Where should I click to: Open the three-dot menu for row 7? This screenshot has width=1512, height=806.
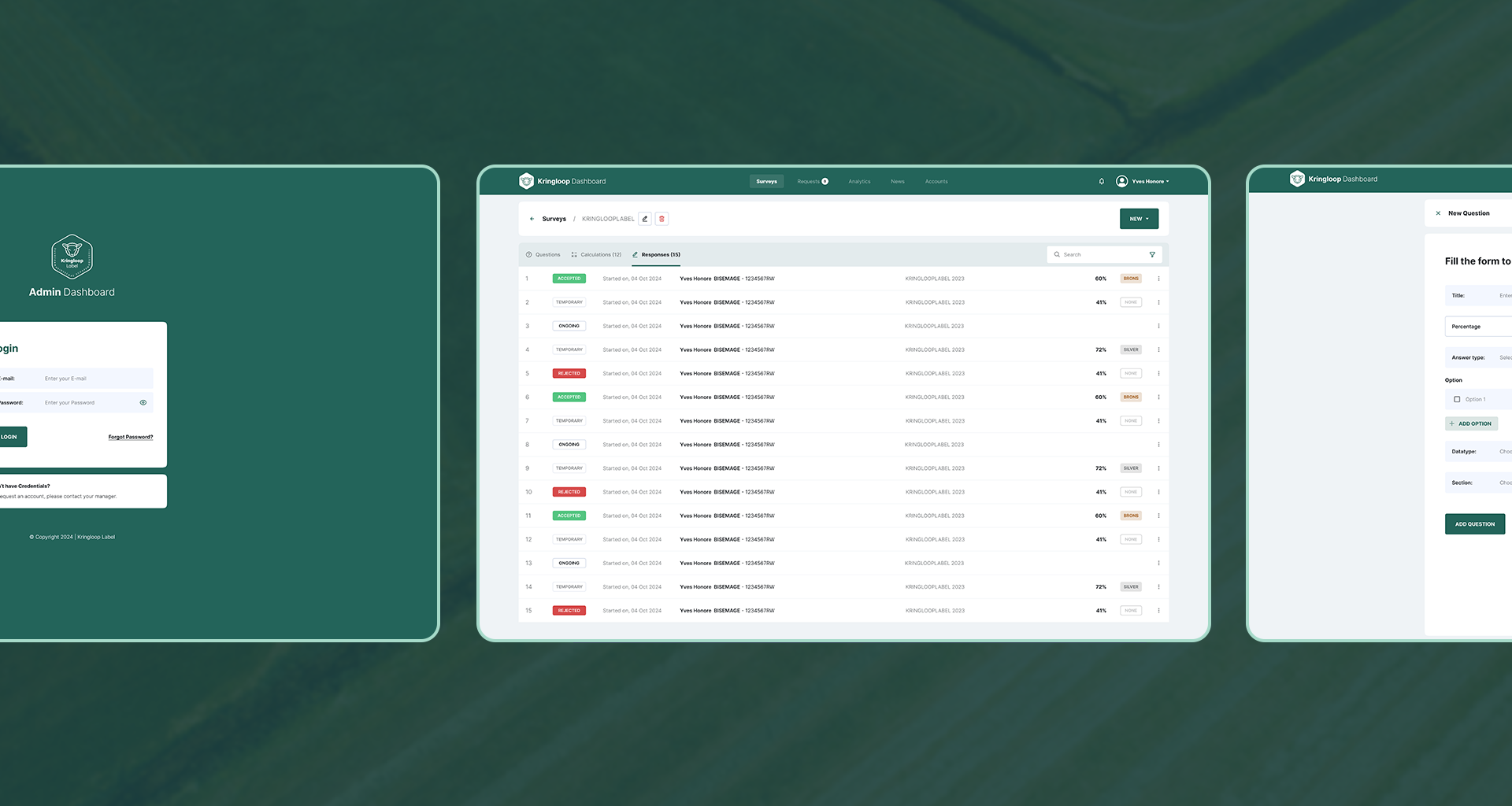1158,421
